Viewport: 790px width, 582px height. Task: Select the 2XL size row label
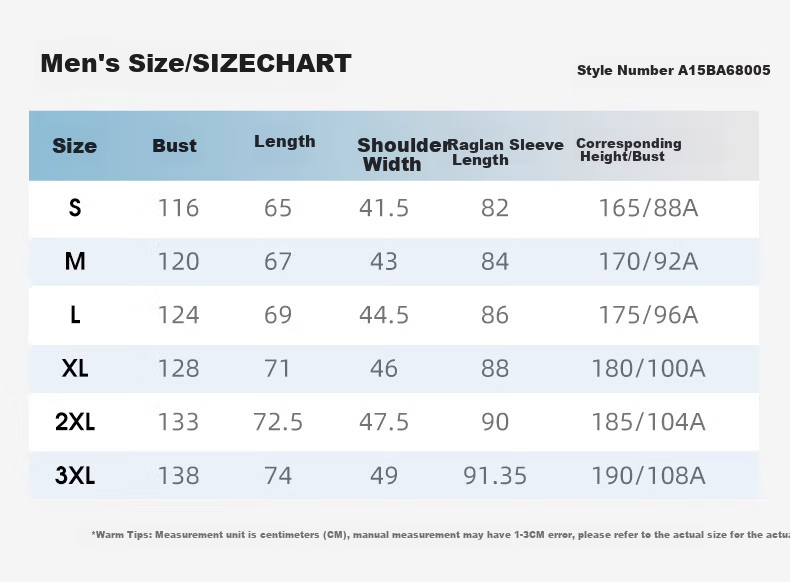[x=75, y=421]
